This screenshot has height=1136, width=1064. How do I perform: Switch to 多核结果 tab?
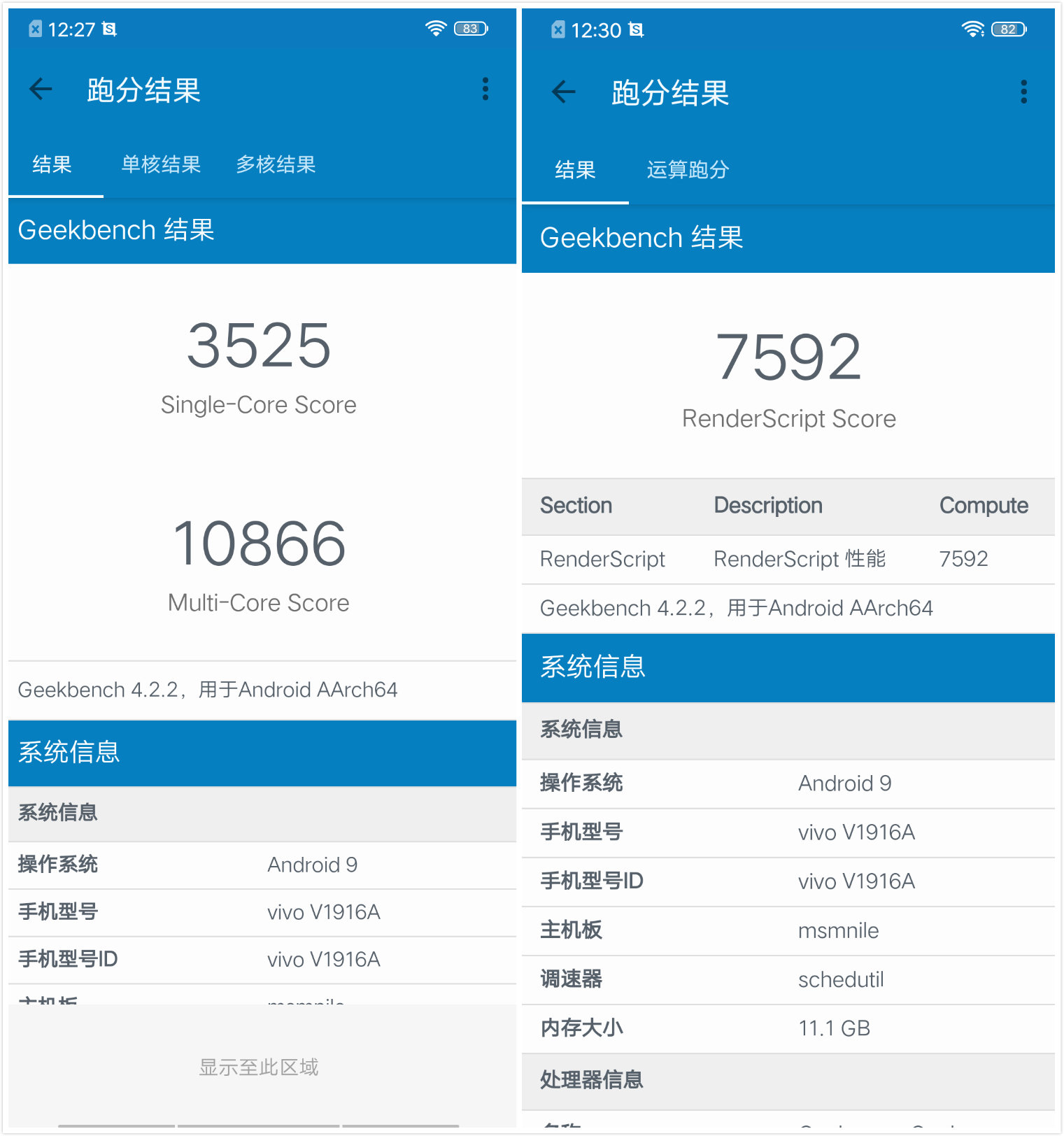[x=276, y=164]
